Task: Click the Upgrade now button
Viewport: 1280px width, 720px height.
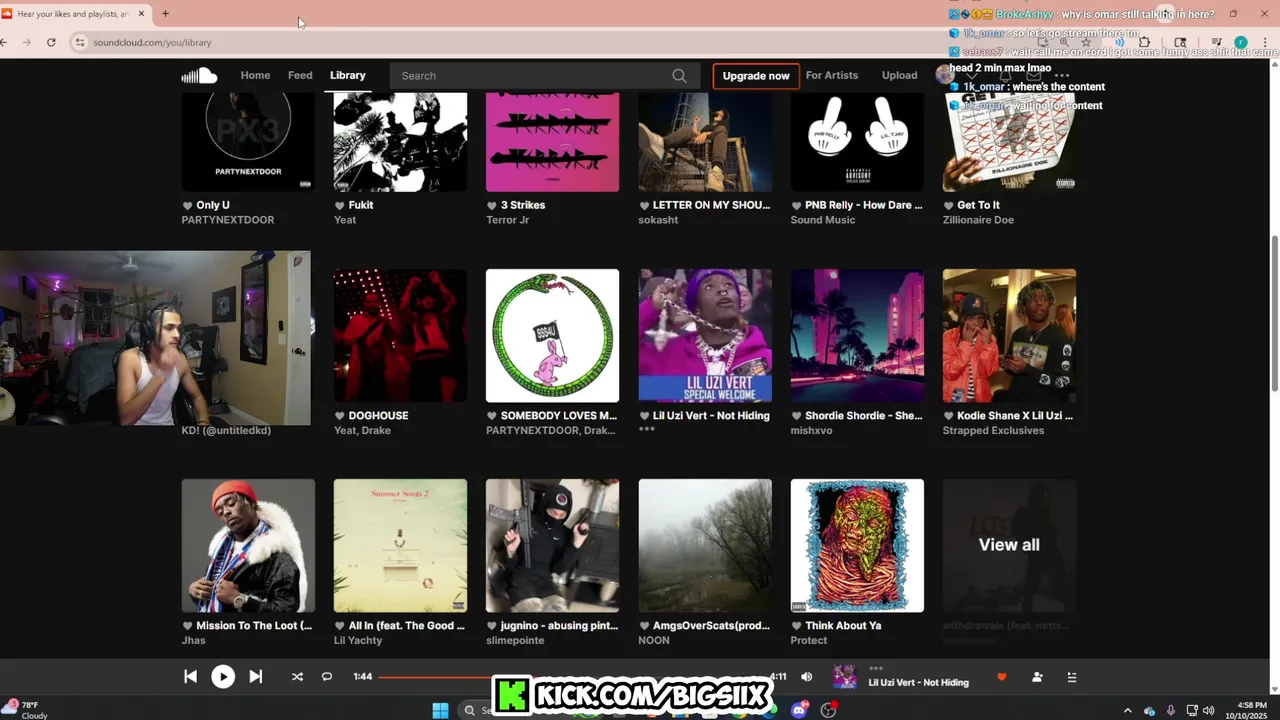Action: pyautogui.click(x=756, y=76)
